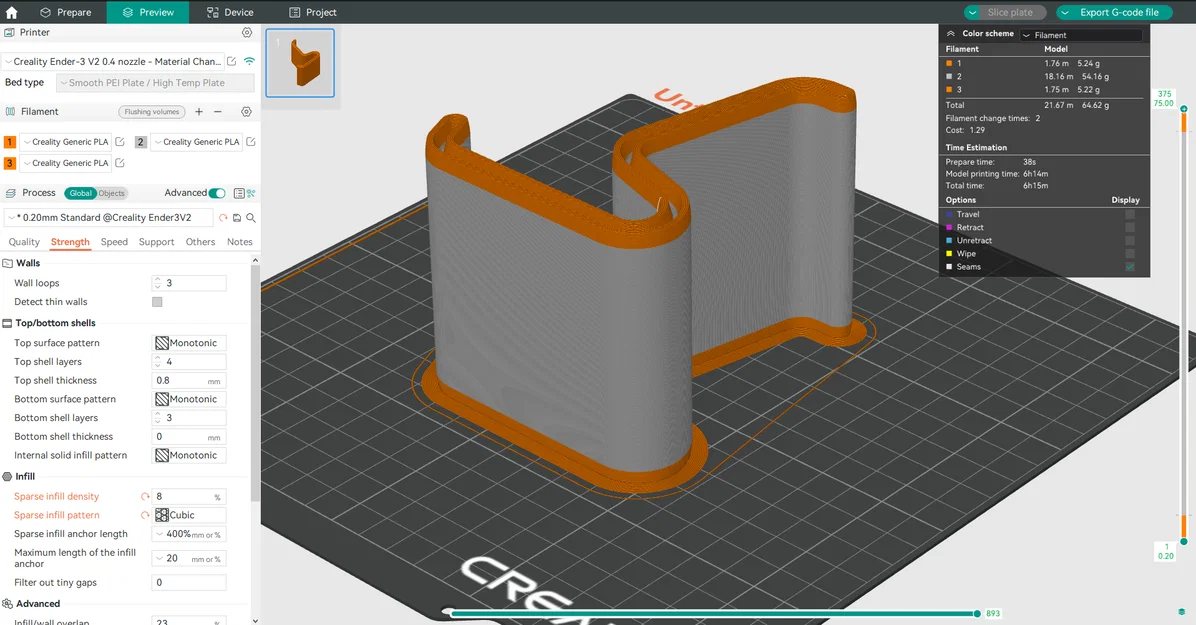Screen dimensions: 1196x625
Task: Click filament 2 gray color swatch
Action: click(140, 142)
